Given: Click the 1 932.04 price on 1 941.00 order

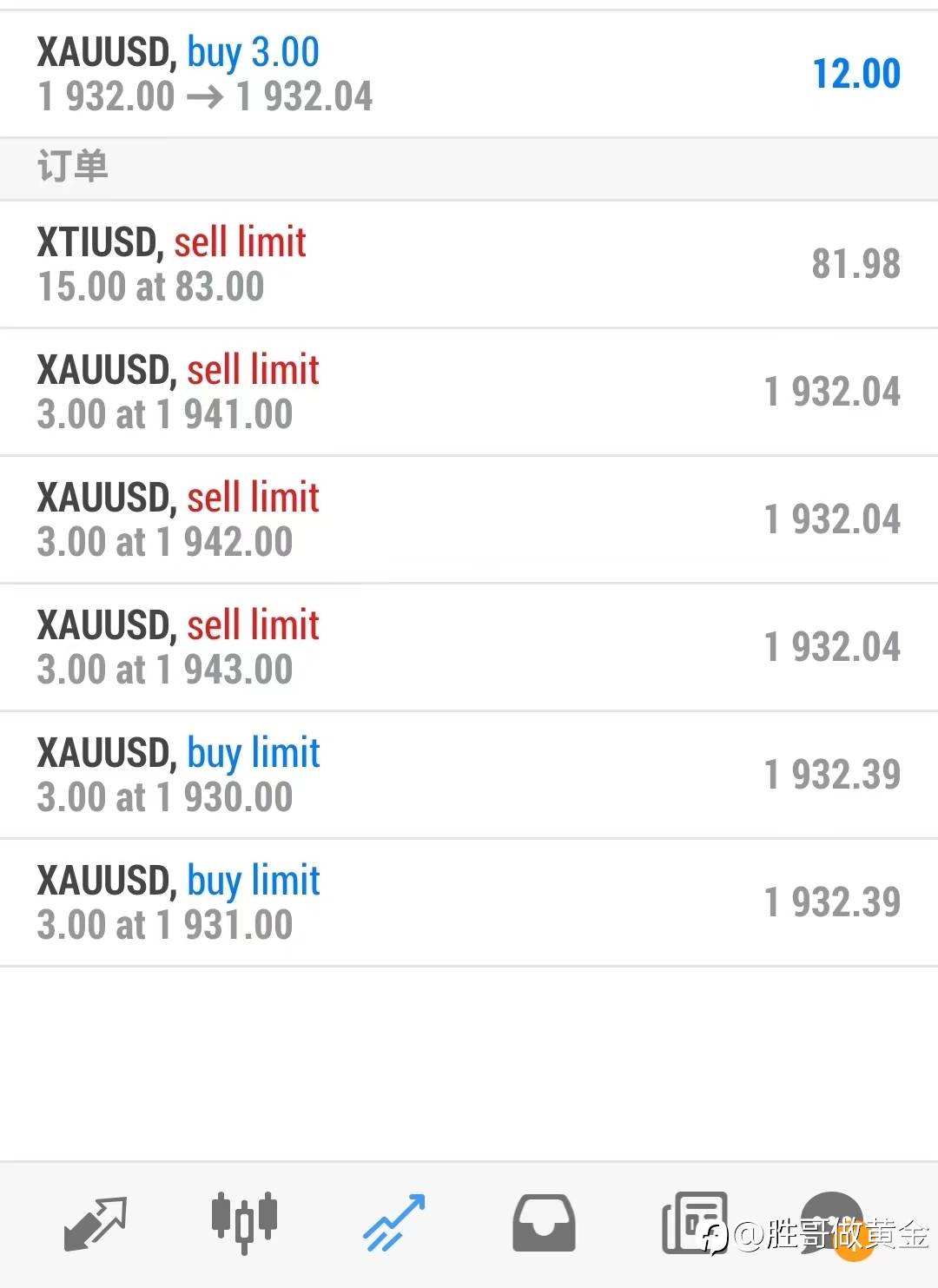Looking at the screenshot, I should [832, 392].
